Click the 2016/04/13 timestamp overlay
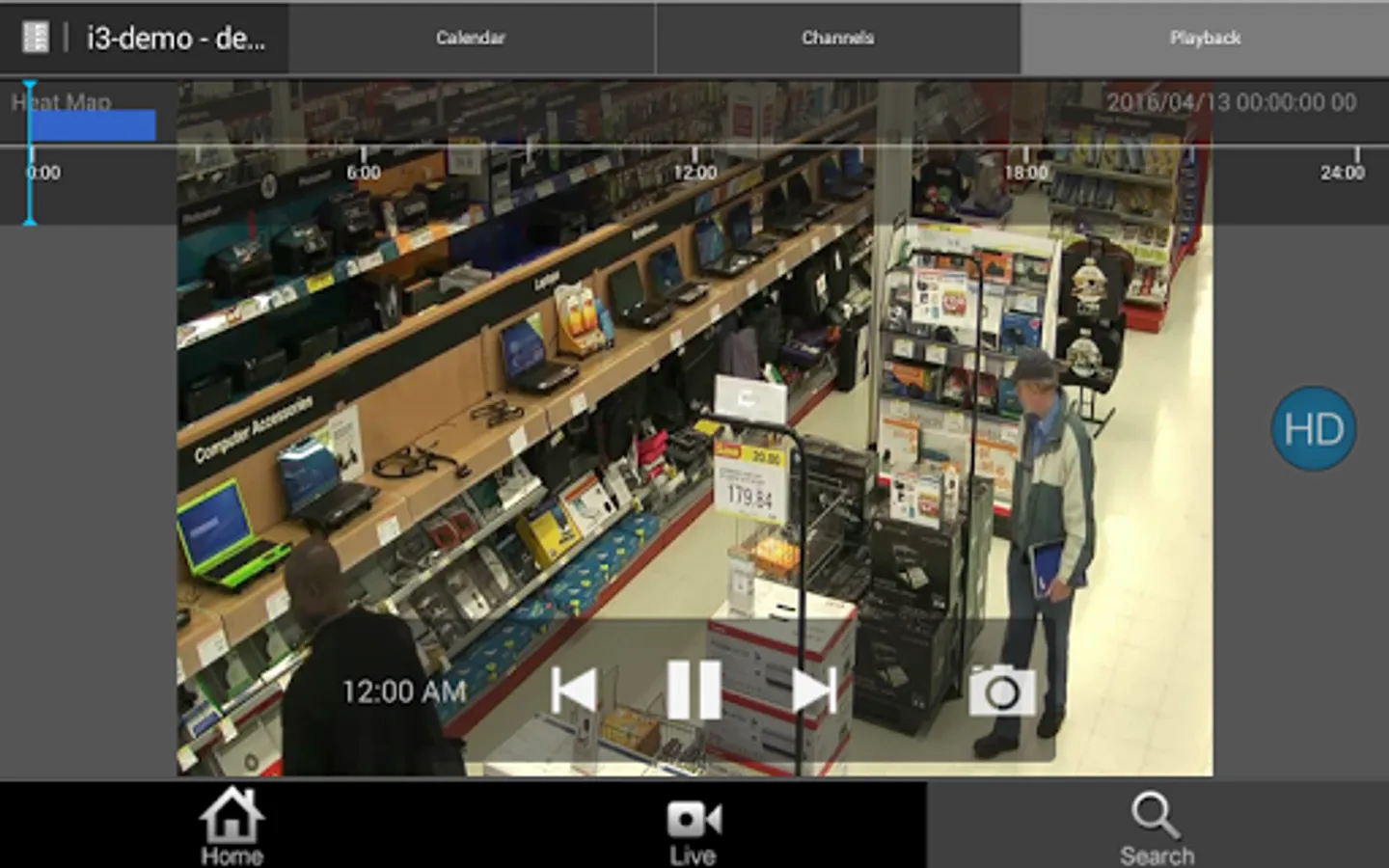The height and width of the screenshot is (868, 1389). coord(1232,102)
